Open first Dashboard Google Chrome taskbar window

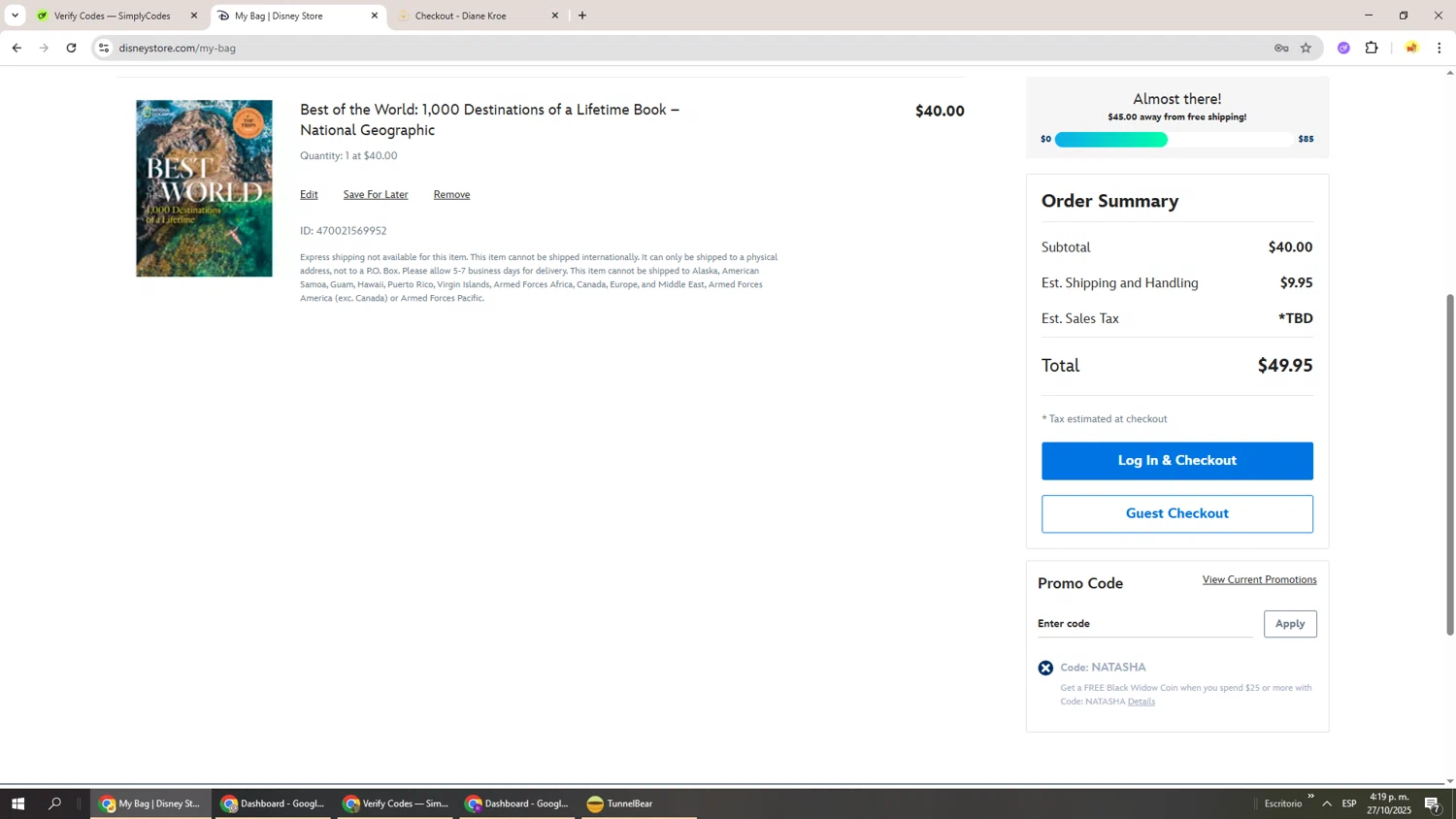click(x=273, y=803)
